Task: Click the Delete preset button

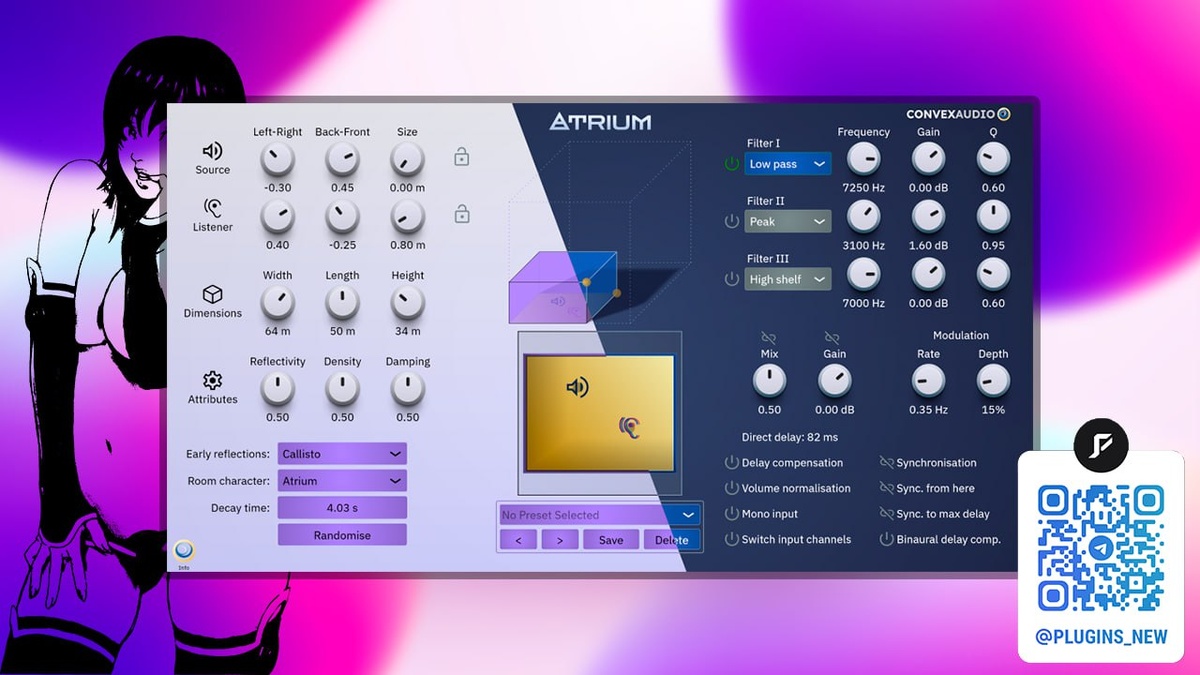Action: [x=672, y=540]
